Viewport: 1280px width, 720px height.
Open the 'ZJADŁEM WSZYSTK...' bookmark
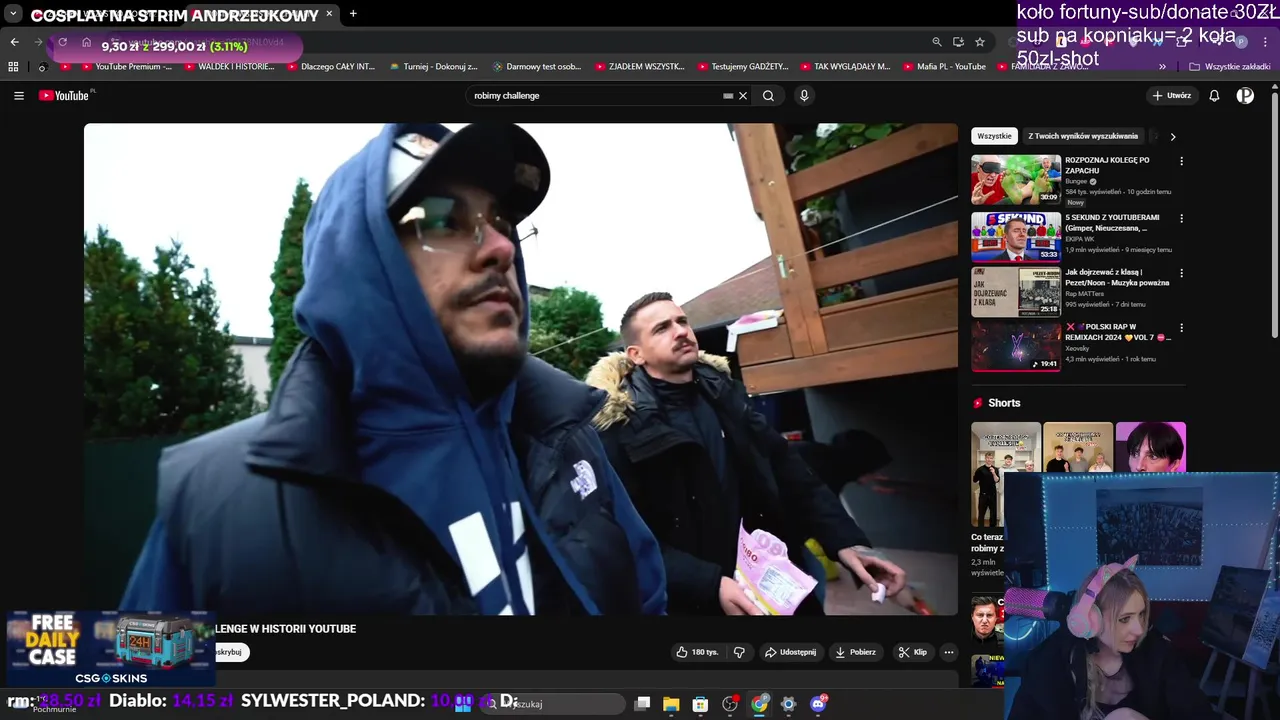click(640, 67)
